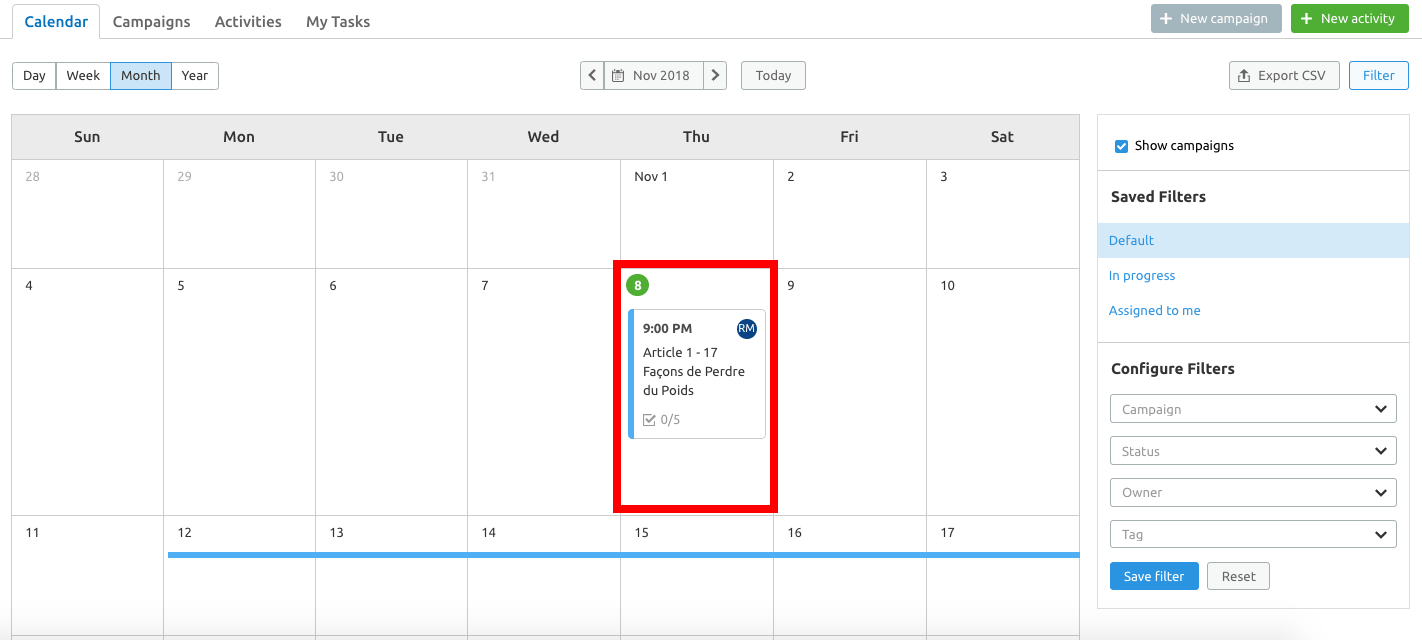The image size is (1422, 640).
Task: Uncheck Show campaigns checkbox
Action: pos(1121,146)
